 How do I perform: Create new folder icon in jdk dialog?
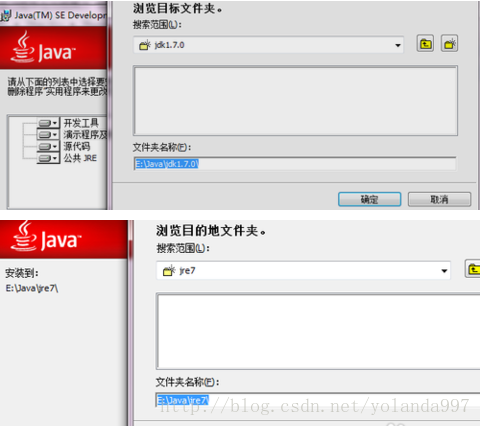click(449, 44)
